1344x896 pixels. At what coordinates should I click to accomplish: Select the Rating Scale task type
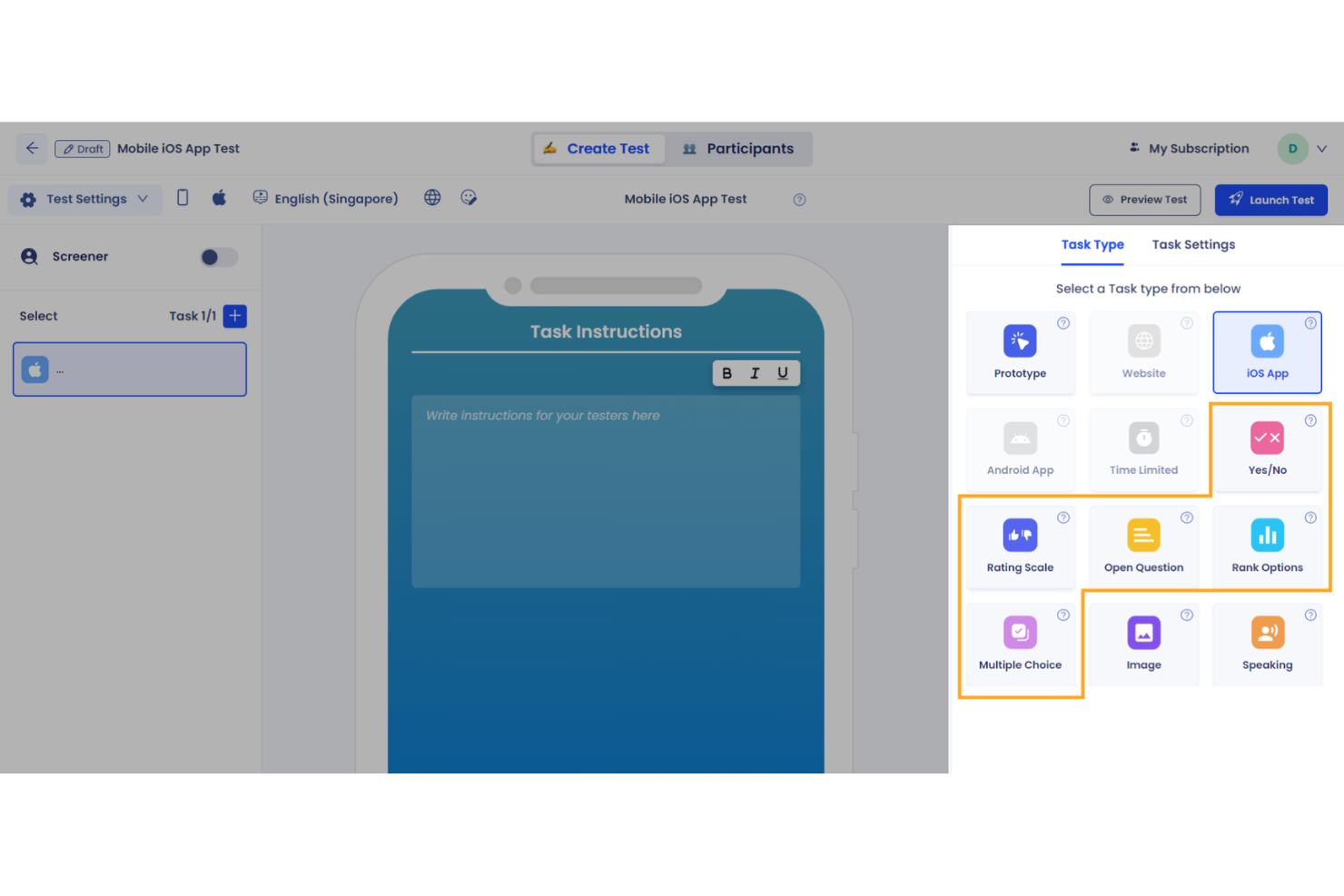click(1020, 546)
